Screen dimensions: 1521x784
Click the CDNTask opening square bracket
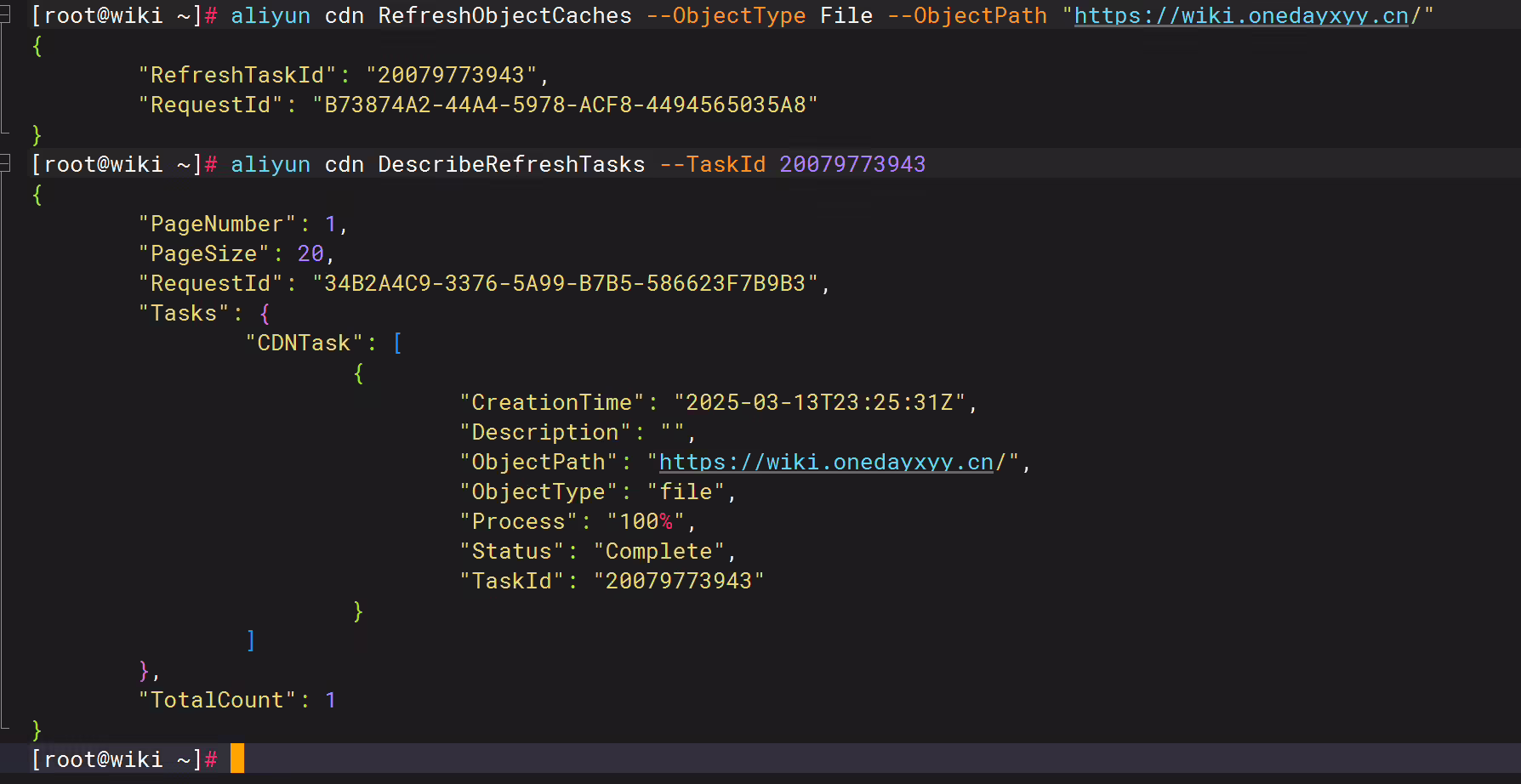(x=397, y=343)
